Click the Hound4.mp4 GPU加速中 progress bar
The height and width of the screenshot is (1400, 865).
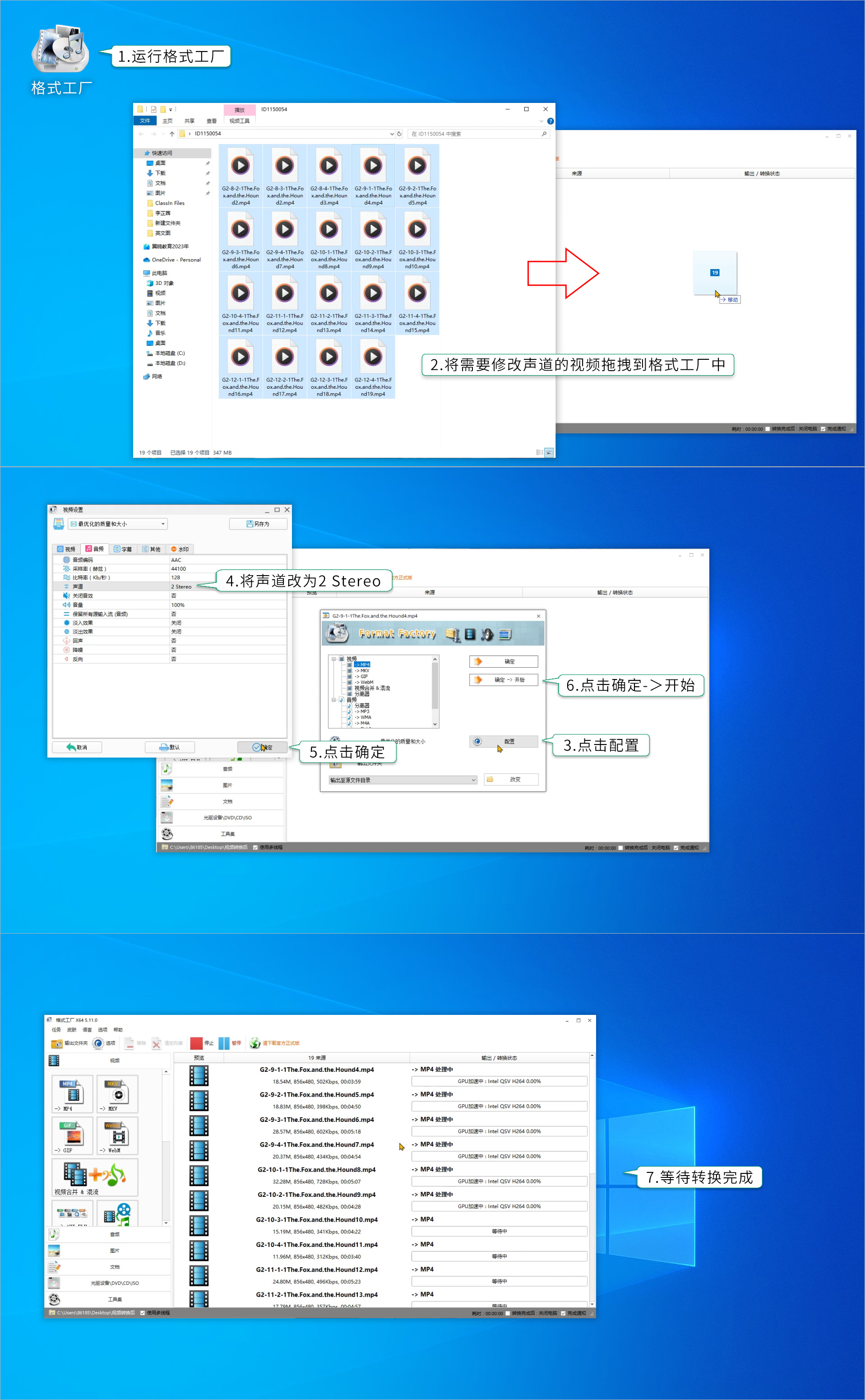click(499, 1081)
